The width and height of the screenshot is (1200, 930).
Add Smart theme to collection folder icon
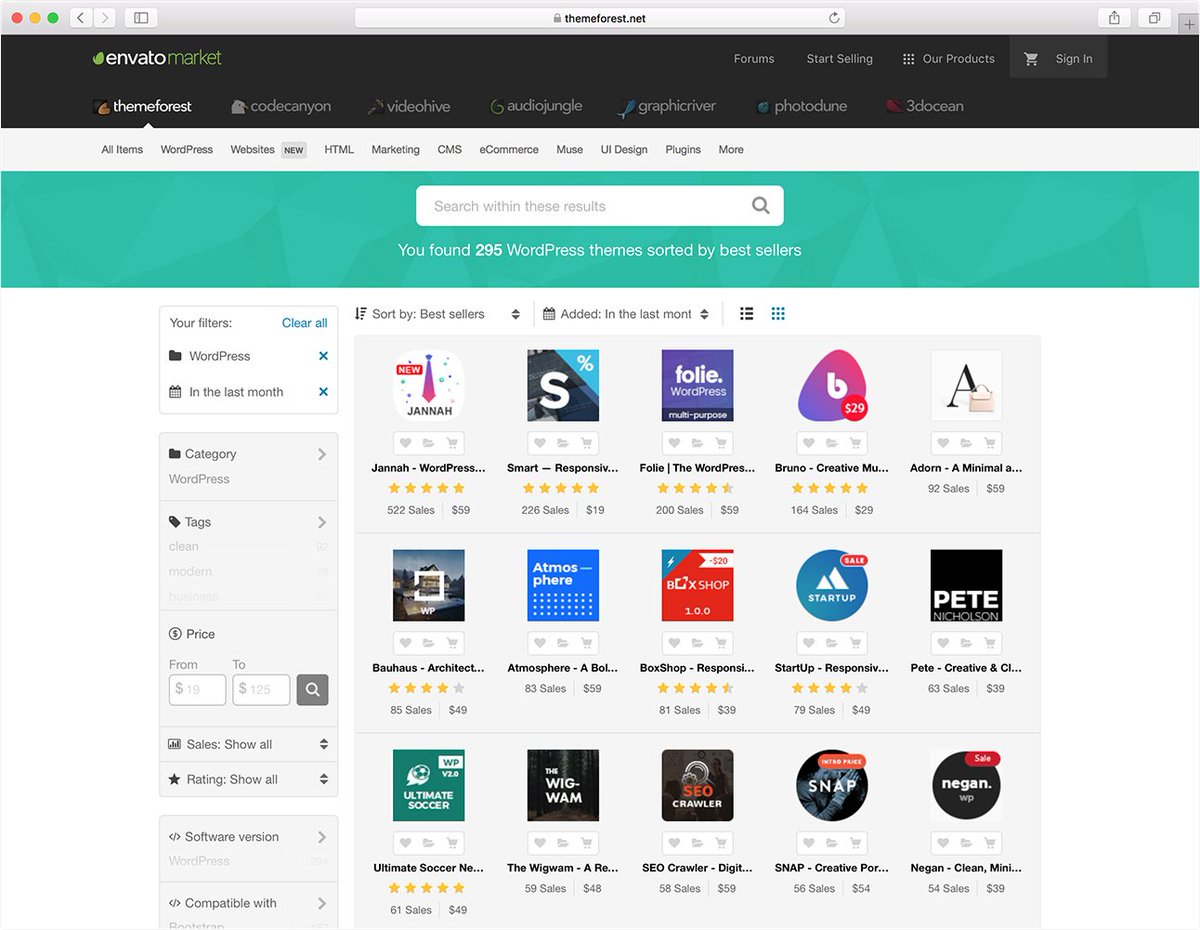563,443
